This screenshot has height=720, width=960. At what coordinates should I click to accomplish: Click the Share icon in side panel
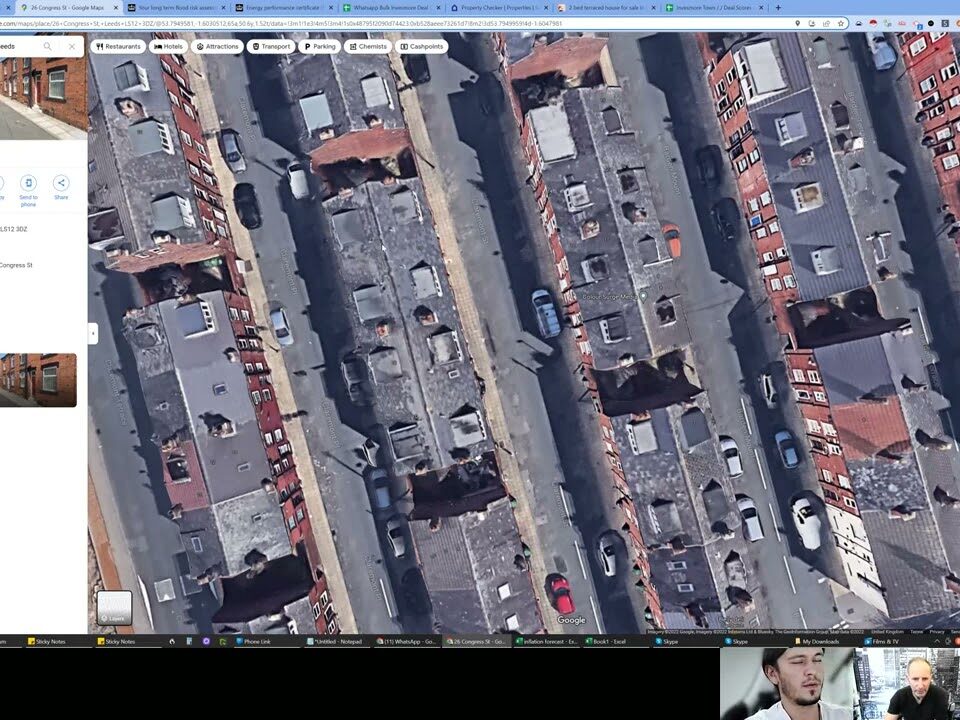pyautogui.click(x=61, y=183)
